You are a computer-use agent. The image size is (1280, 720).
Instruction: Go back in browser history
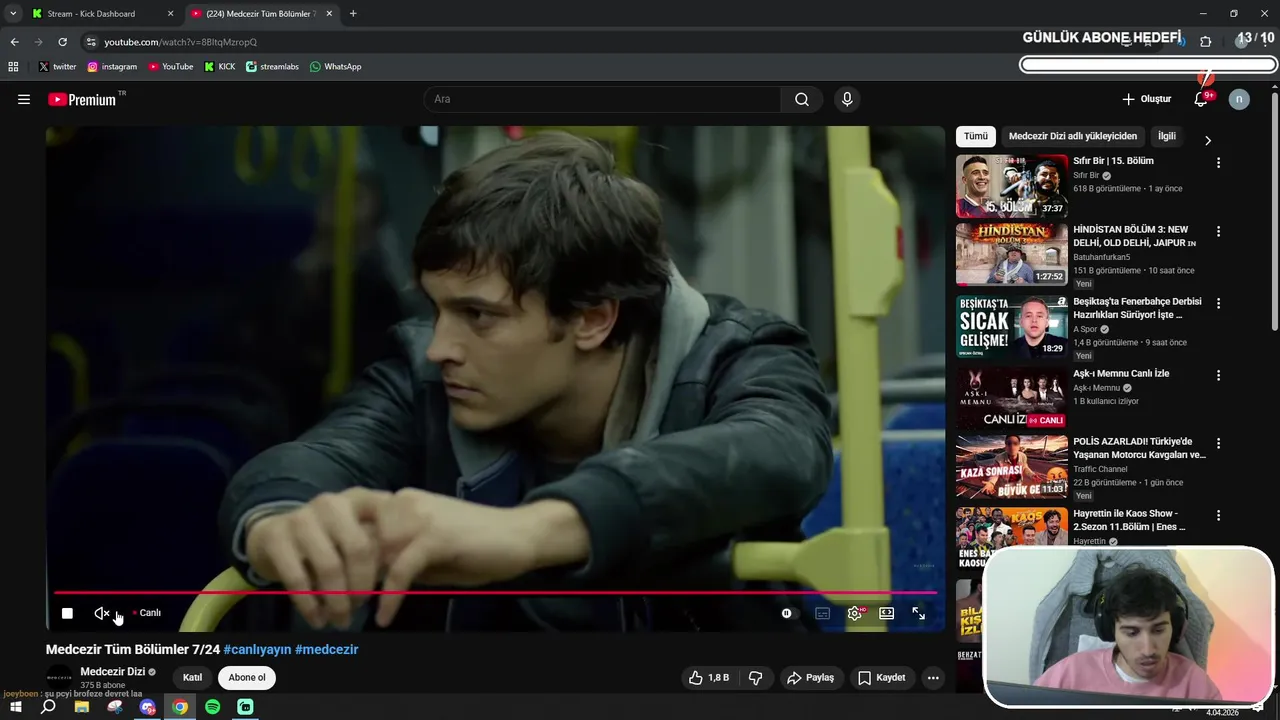[x=14, y=42]
